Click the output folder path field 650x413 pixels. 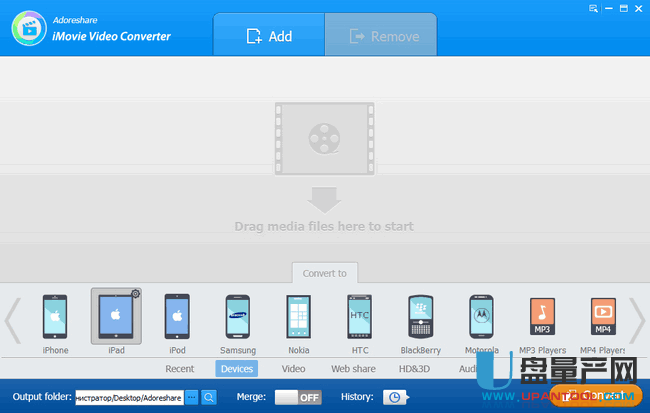pos(129,397)
